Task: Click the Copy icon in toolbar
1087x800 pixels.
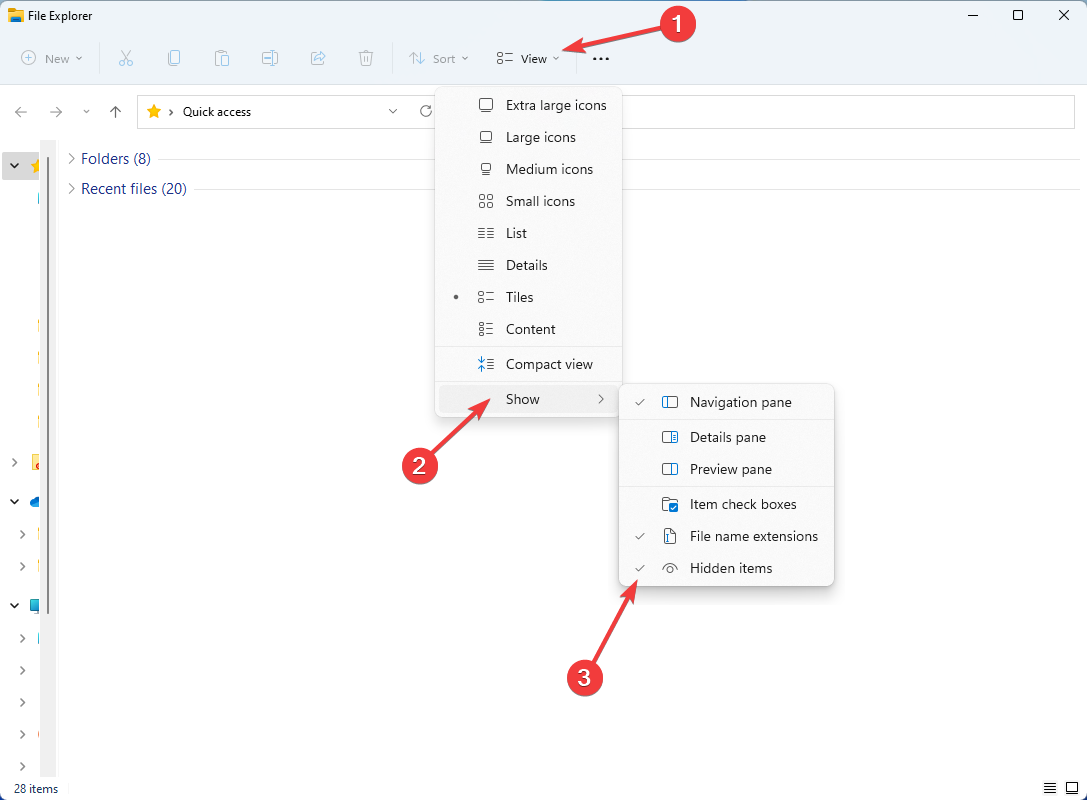Action: pyautogui.click(x=174, y=58)
